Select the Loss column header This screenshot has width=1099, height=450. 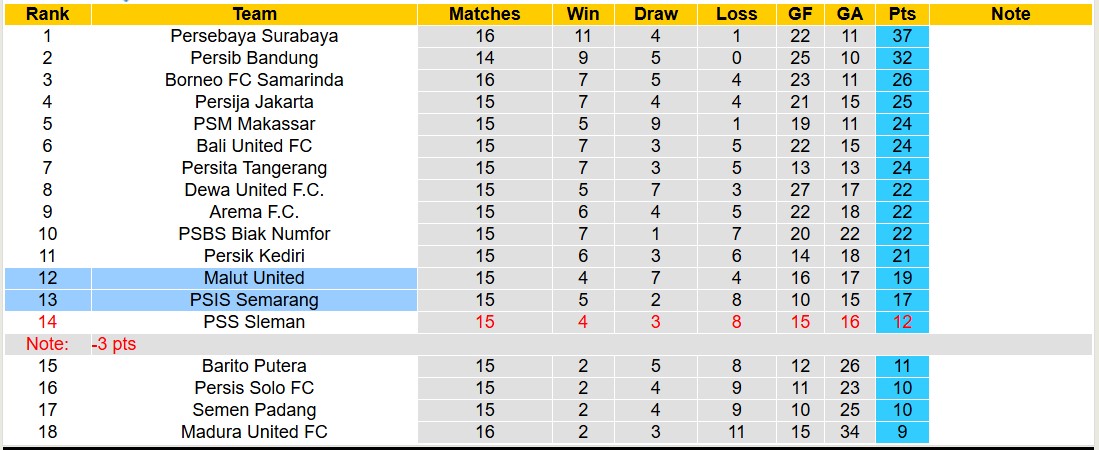[x=737, y=14]
